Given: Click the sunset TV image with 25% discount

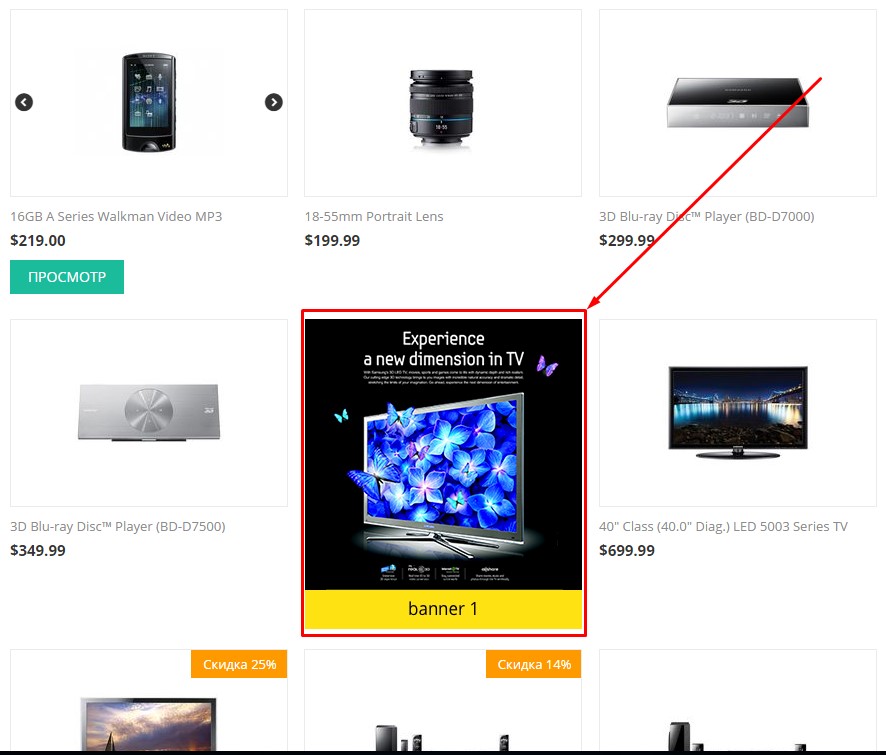Looking at the screenshot, I should [149, 723].
